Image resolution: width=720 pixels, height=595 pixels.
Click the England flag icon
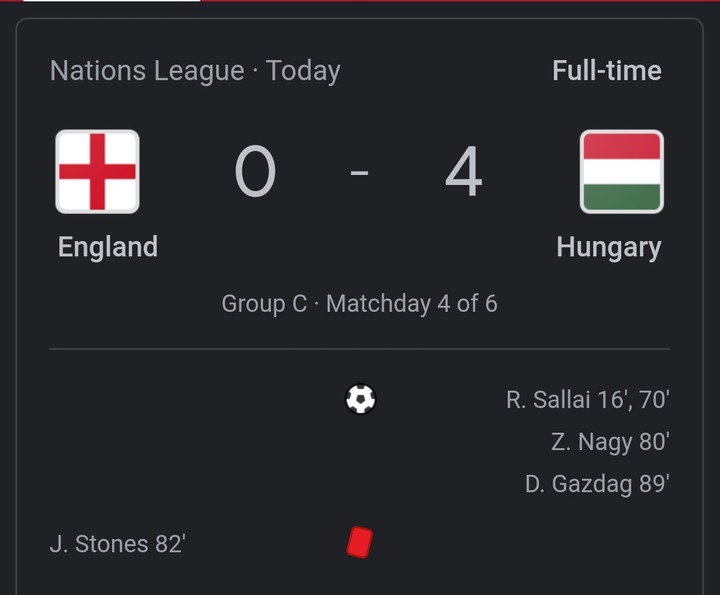coord(97,172)
